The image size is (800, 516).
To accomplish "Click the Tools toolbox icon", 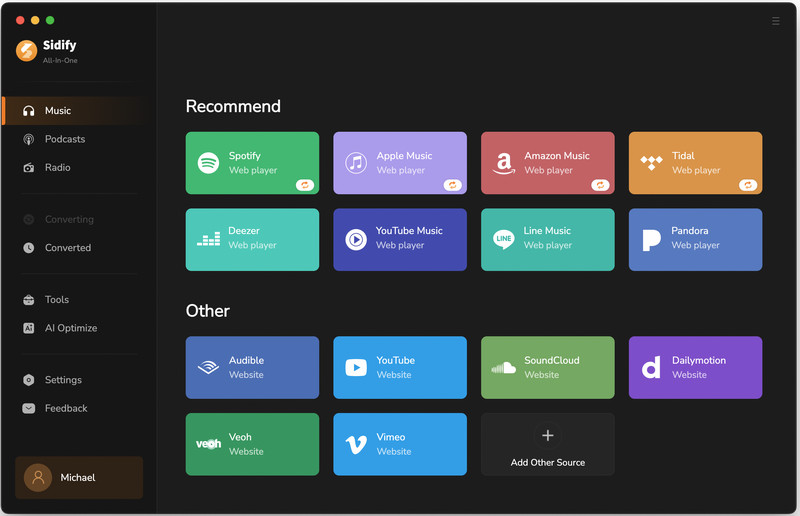I will (x=29, y=300).
